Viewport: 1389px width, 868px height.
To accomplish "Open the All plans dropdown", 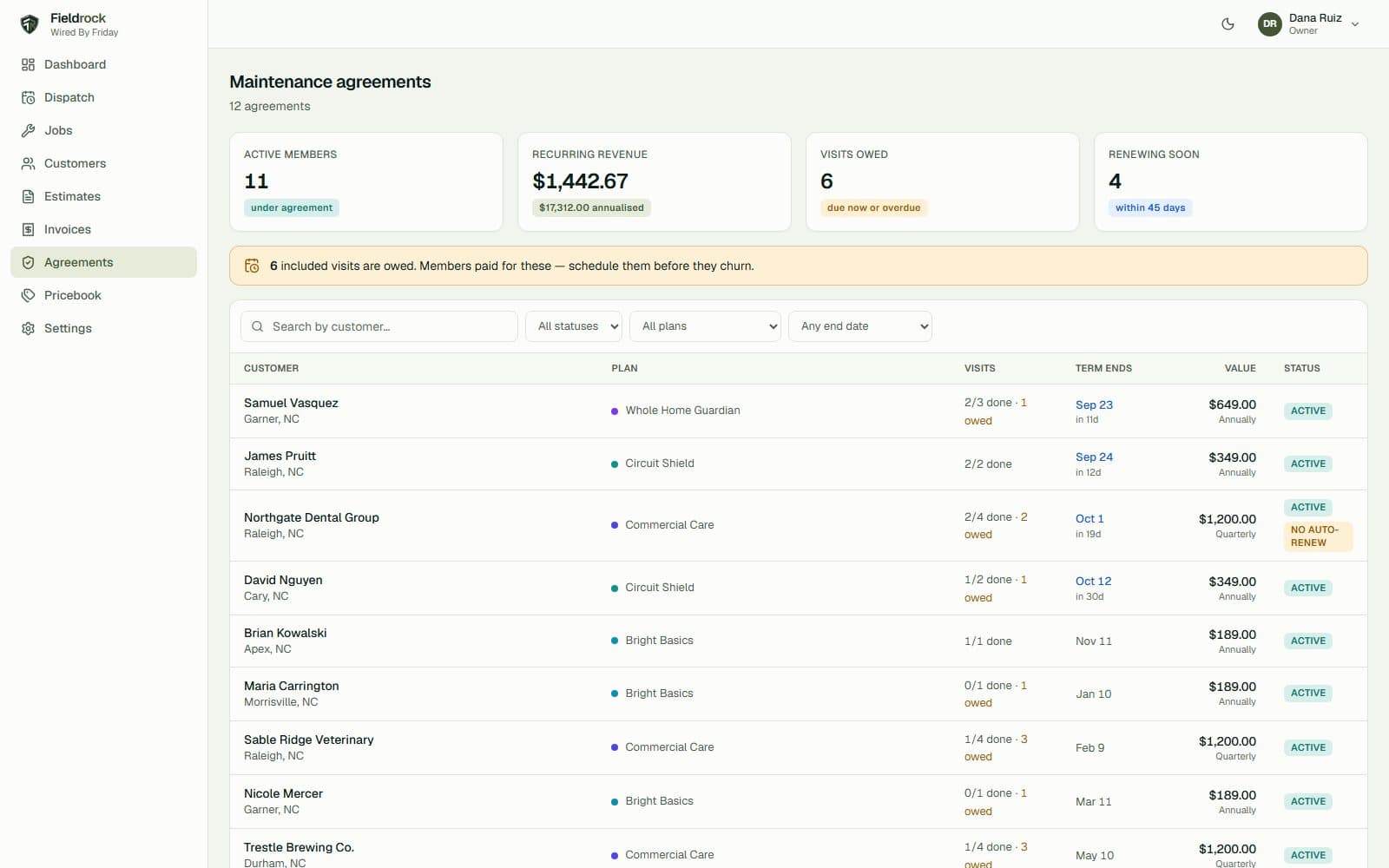I will tap(705, 326).
